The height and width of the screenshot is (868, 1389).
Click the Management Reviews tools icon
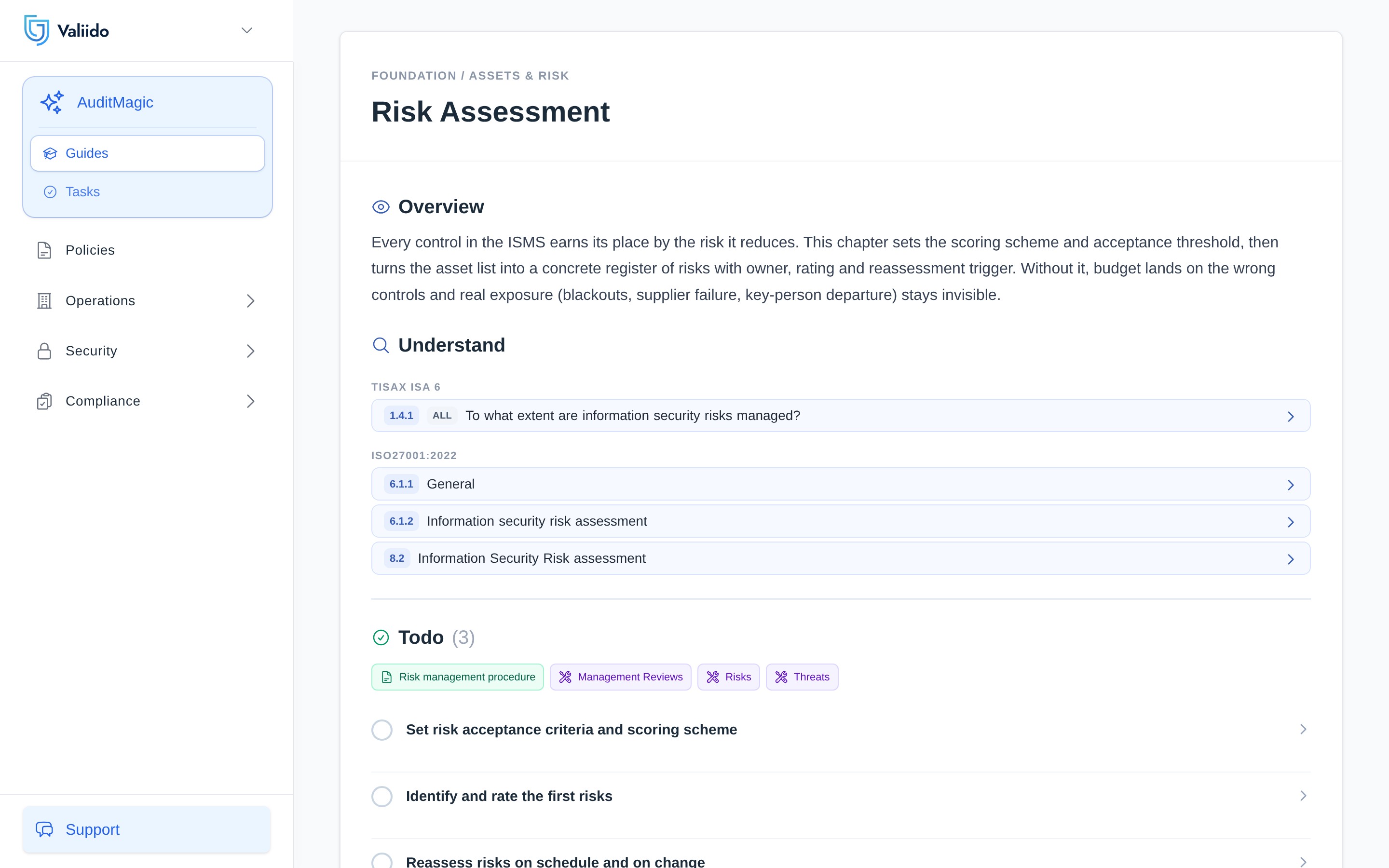pos(565,677)
